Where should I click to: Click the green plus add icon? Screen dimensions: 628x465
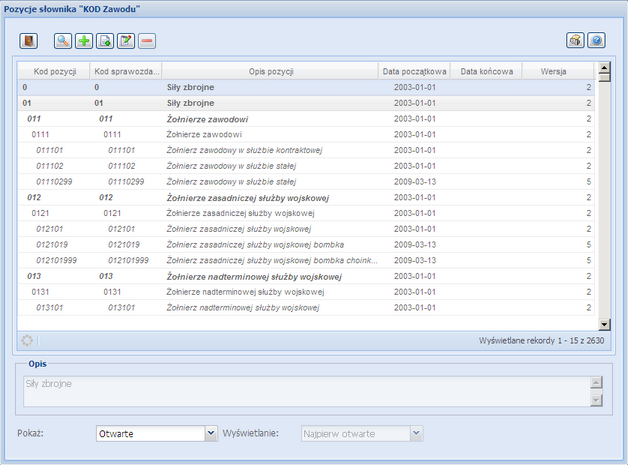pos(84,41)
